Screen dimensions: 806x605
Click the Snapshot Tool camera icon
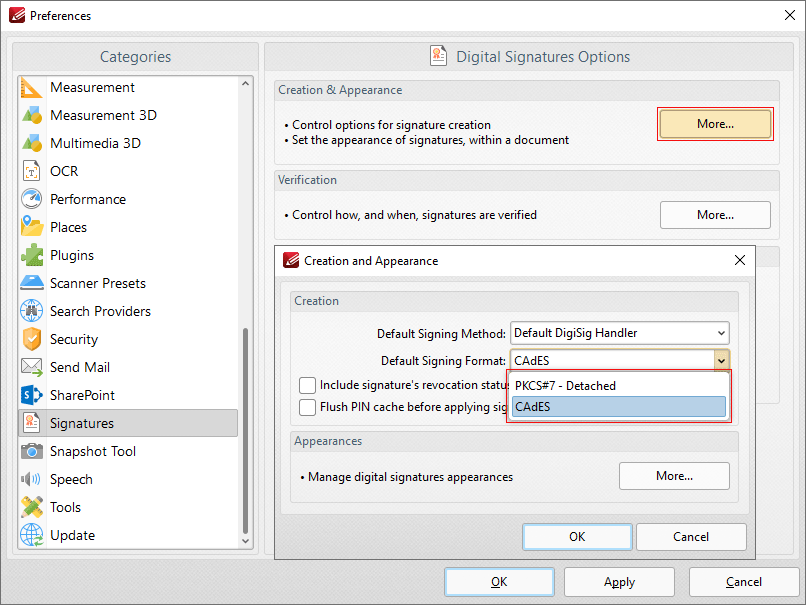pos(31,451)
